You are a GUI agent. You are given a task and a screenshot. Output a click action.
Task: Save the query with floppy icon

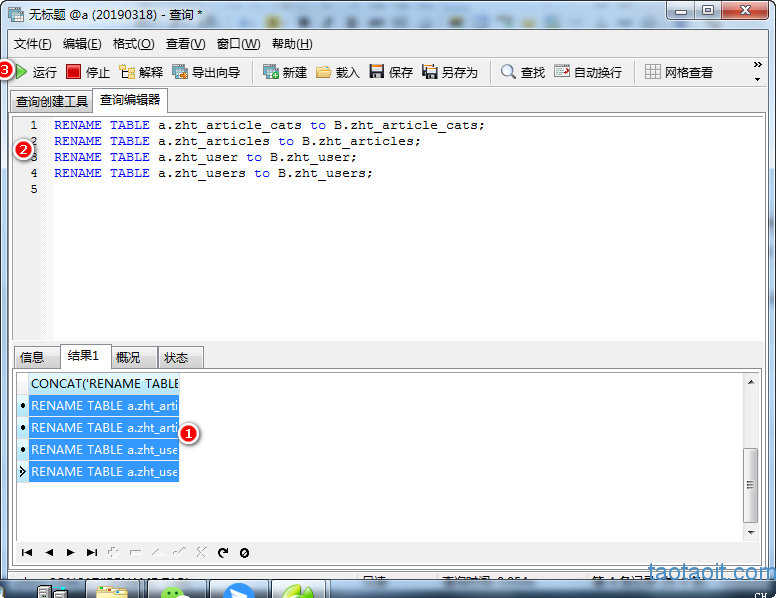point(377,72)
